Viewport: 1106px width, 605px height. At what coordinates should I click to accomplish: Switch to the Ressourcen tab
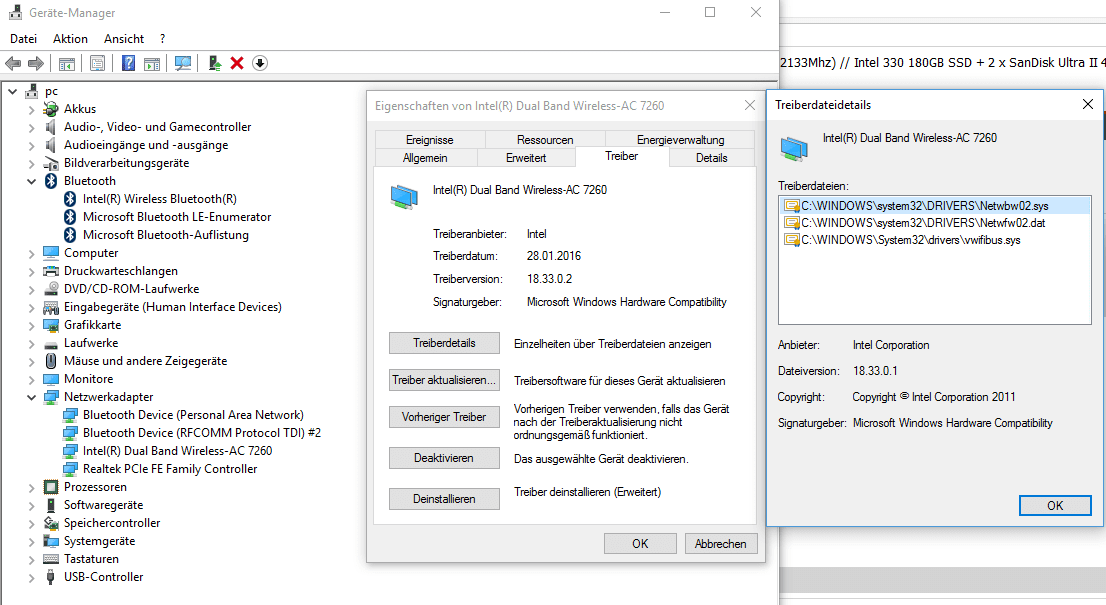click(x=545, y=140)
